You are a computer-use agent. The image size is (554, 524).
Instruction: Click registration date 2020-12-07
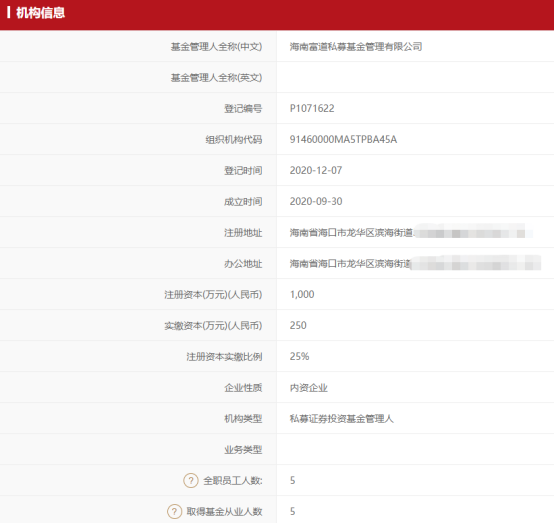click(316, 171)
